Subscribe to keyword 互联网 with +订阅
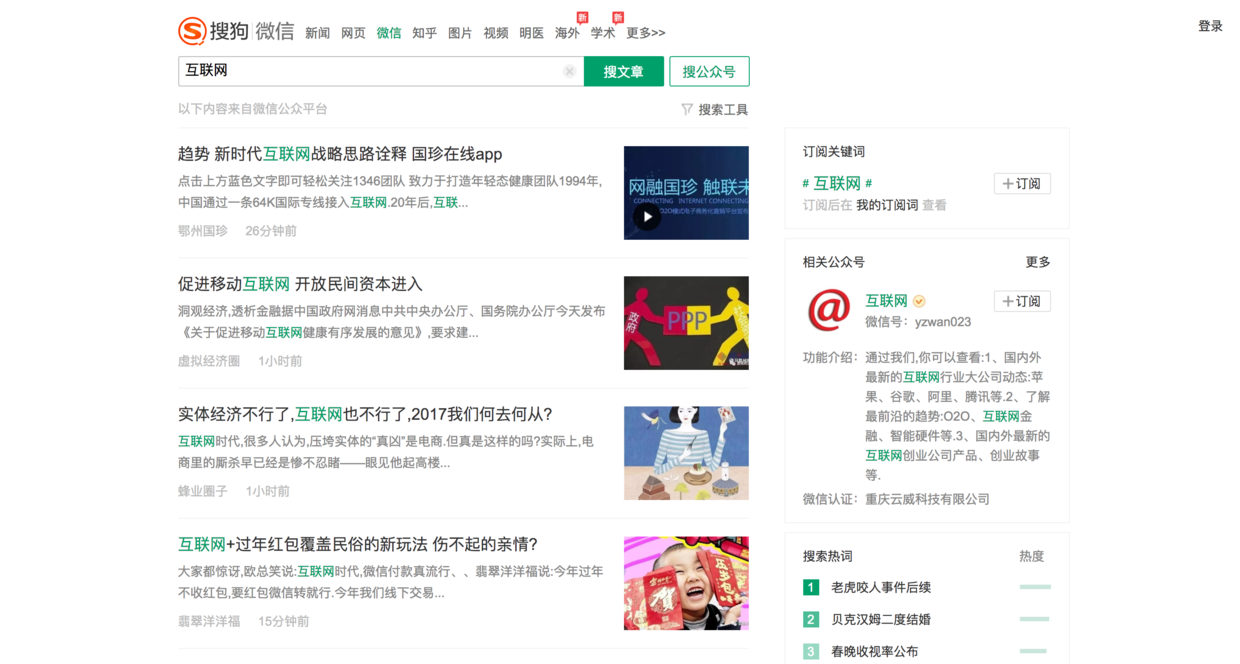 click(x=1022, y=184)
